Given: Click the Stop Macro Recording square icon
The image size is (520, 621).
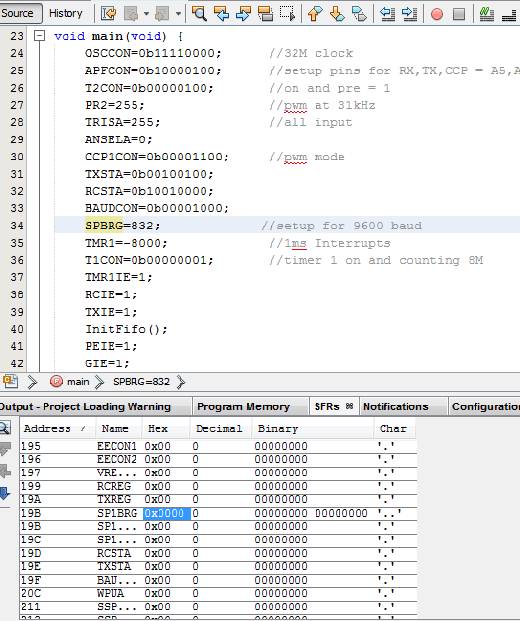Looking at the screenshot, I should click(459, 14).
